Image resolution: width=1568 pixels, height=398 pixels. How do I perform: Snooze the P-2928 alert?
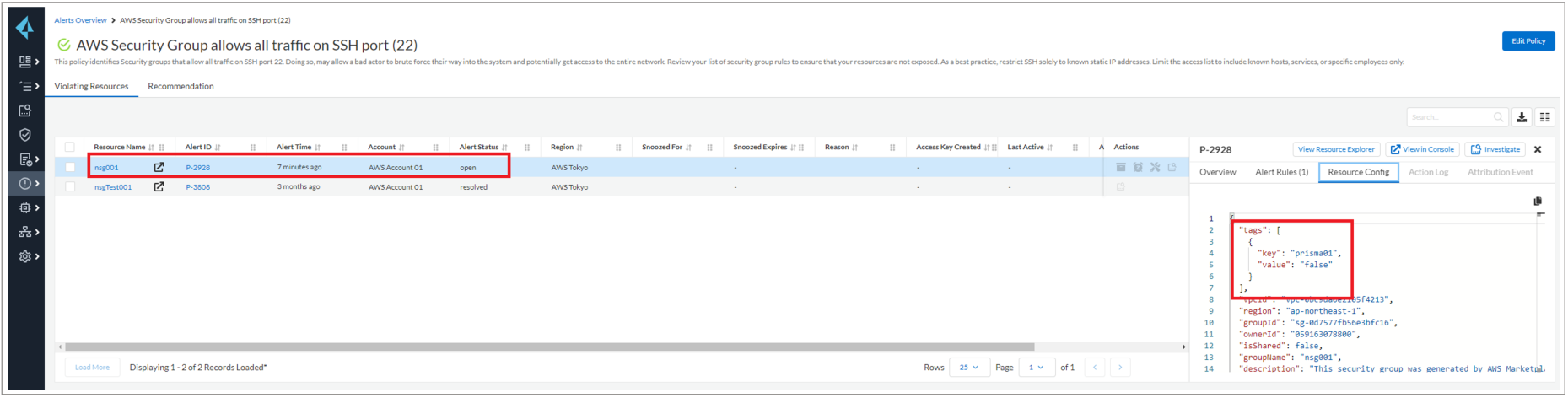click(x=1138, y=167)
